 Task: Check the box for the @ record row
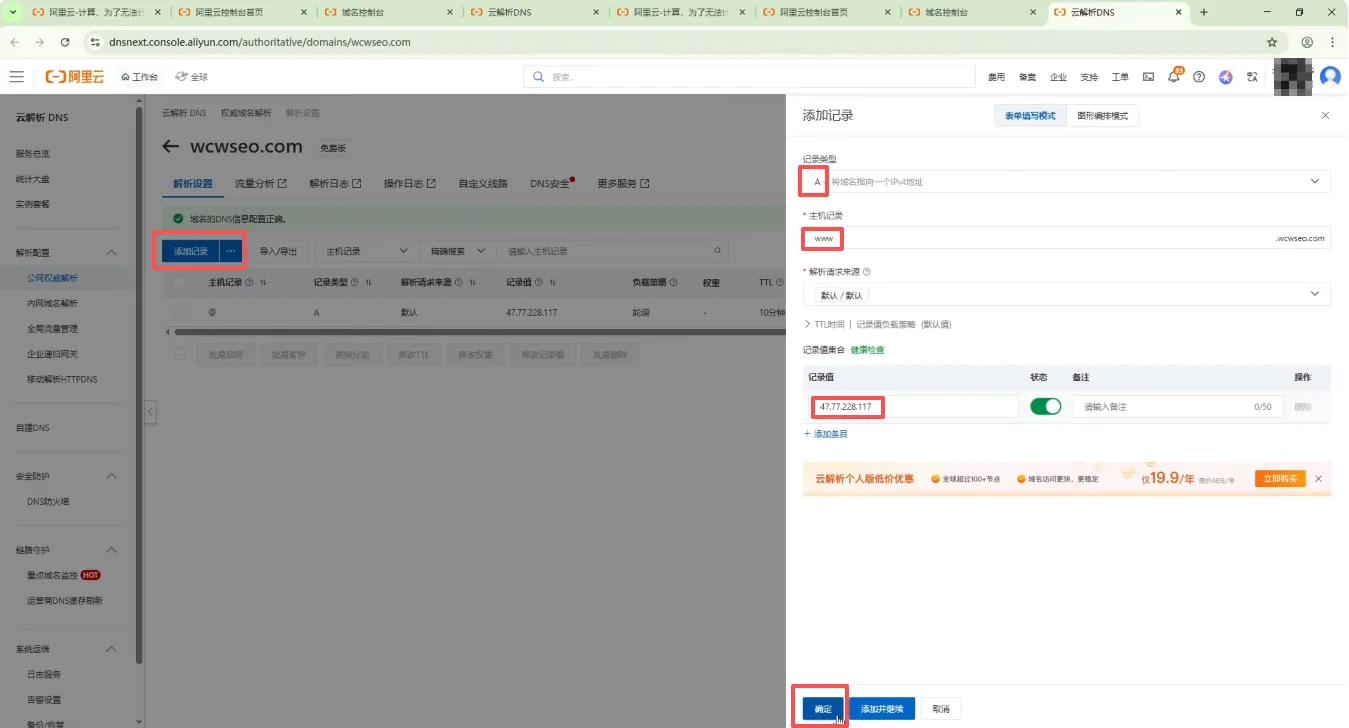point(180,313)
